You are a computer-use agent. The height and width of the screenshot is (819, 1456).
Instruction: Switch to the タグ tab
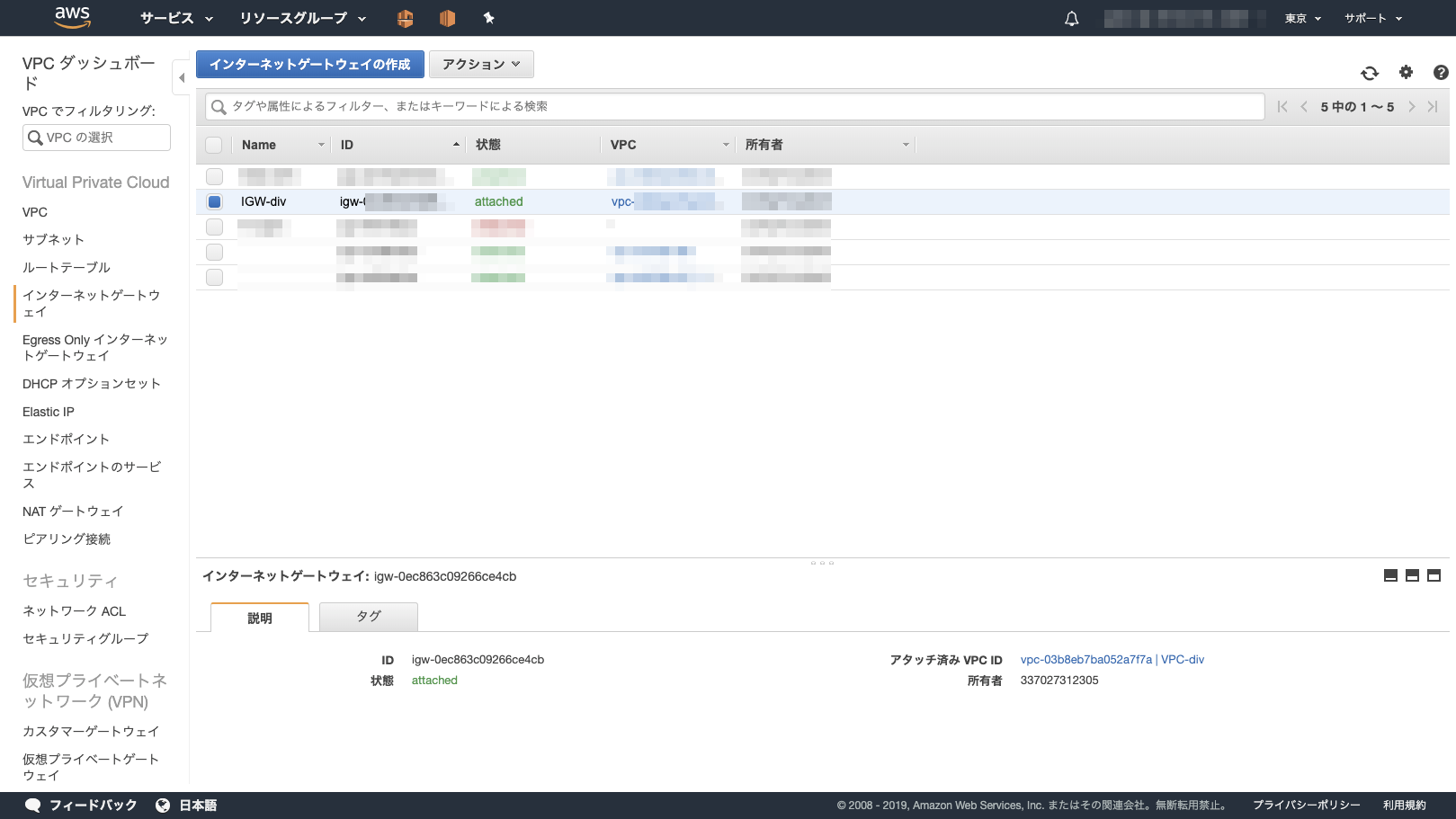(x=368, y=617)
